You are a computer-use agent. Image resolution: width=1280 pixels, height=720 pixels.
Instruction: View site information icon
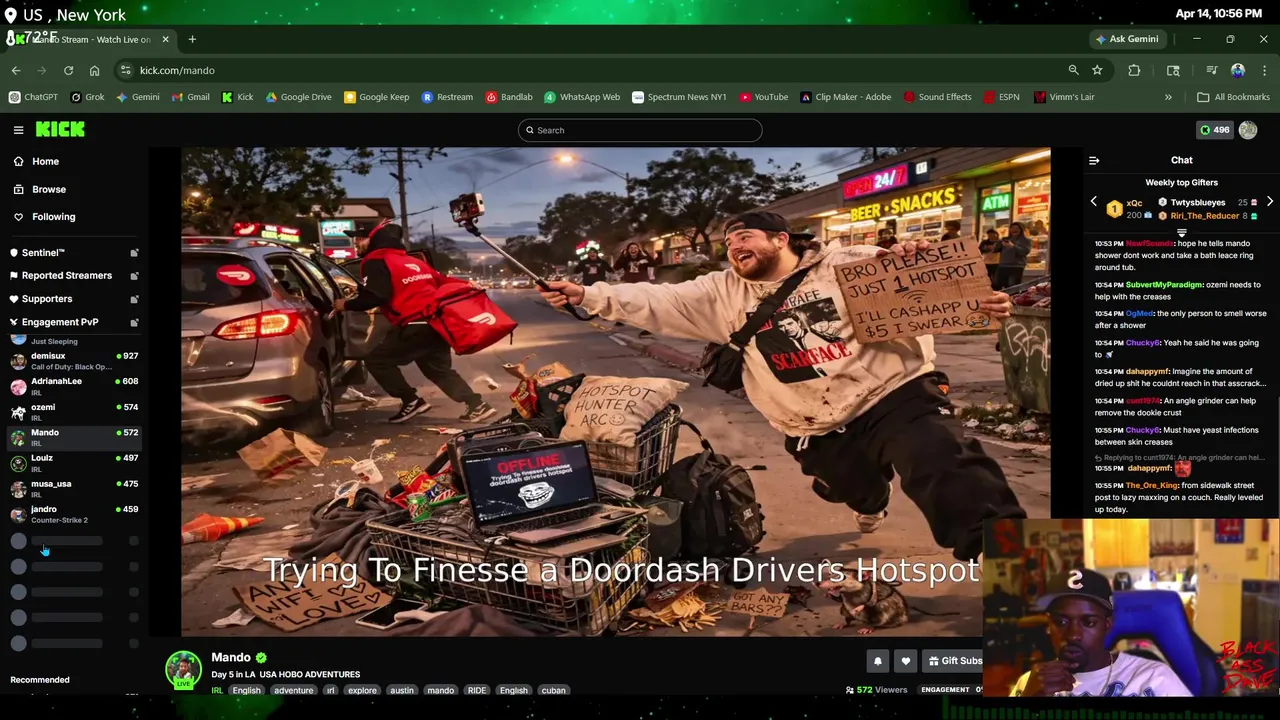click(125, 71)
